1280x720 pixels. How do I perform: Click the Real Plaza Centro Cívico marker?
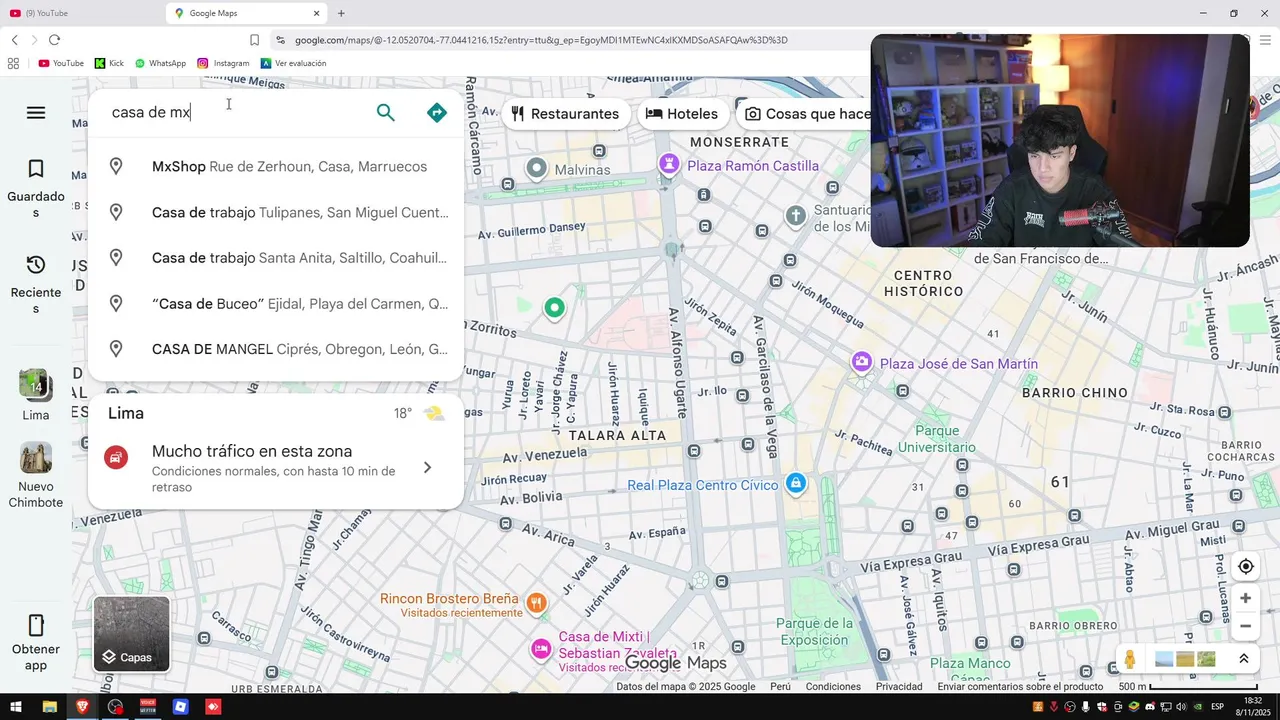795,484
